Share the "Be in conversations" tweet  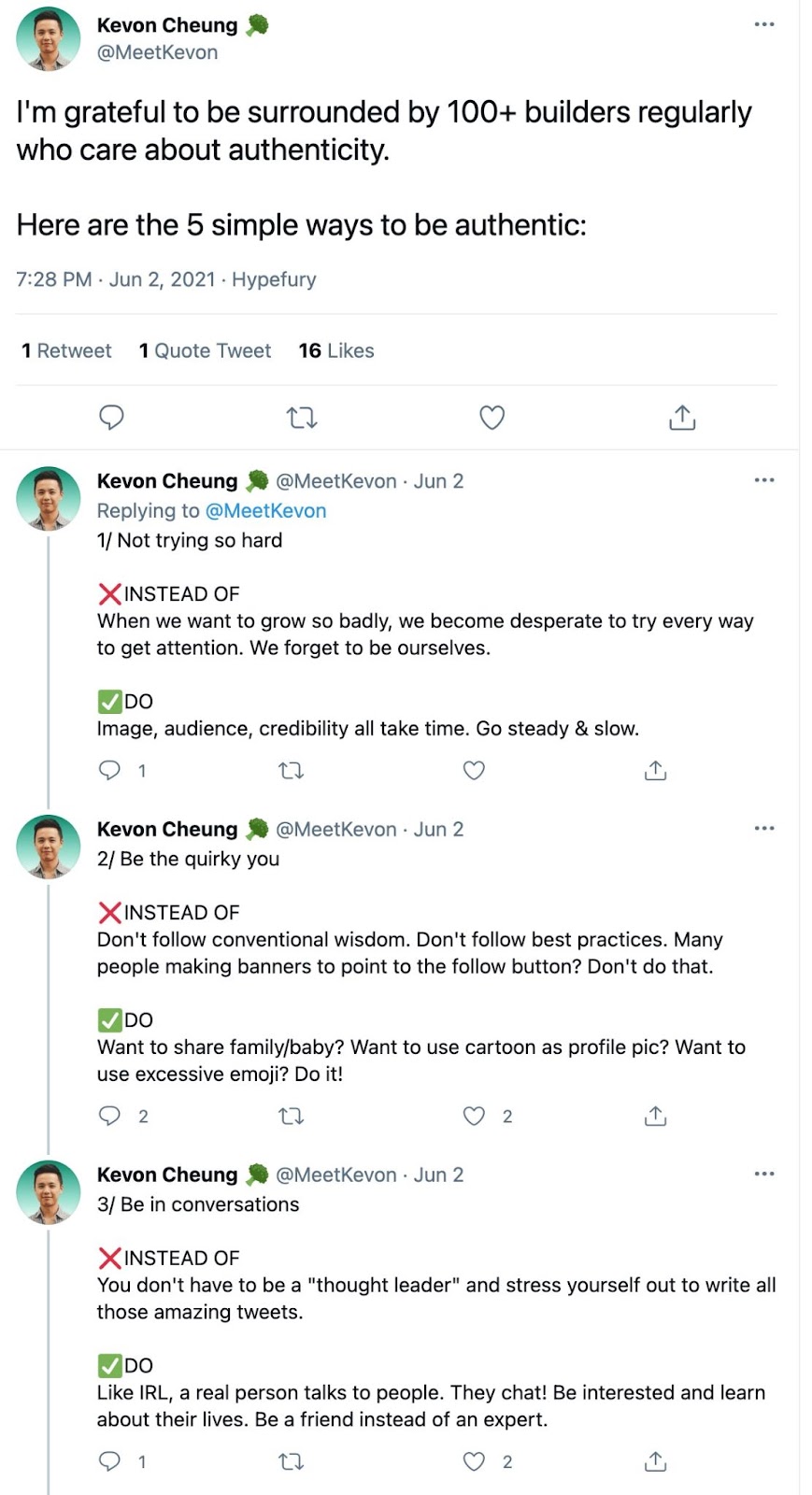click(x=655, y=1461)
